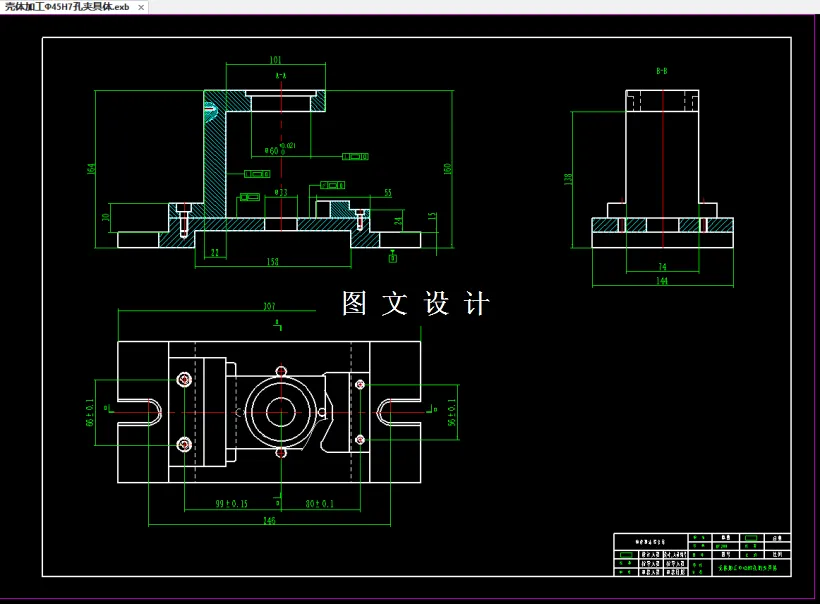Viewport: 820px width, 604px height.
Task: Select the 66±0.1 dimension left of top view
Action: [x=89, y=412]
